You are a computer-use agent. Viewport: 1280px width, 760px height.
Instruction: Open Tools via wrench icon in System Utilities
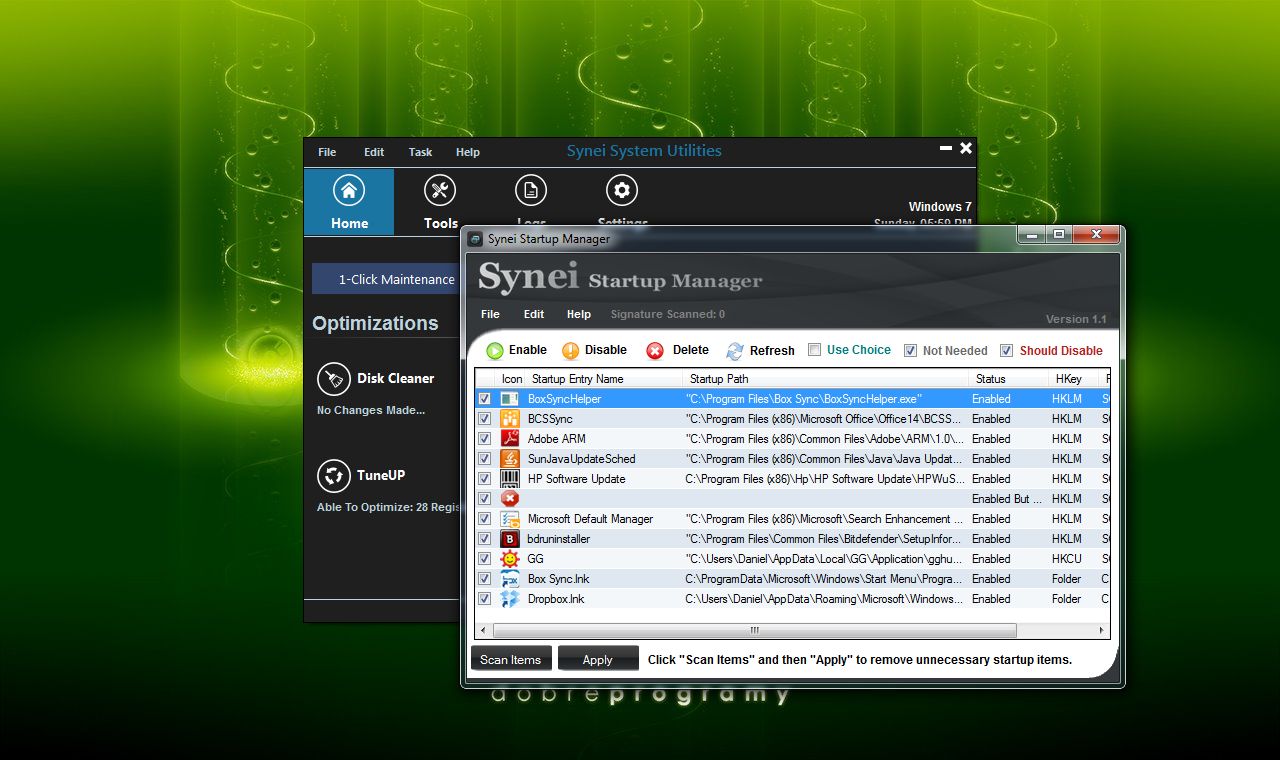(440, 190)
